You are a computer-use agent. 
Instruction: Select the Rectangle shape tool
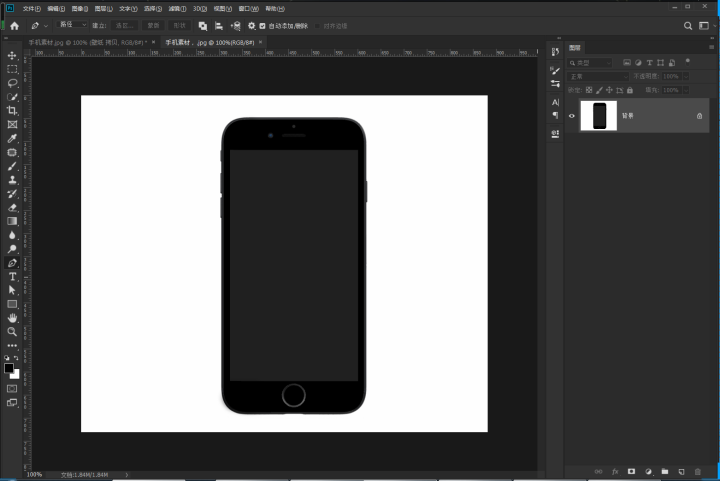12,304
